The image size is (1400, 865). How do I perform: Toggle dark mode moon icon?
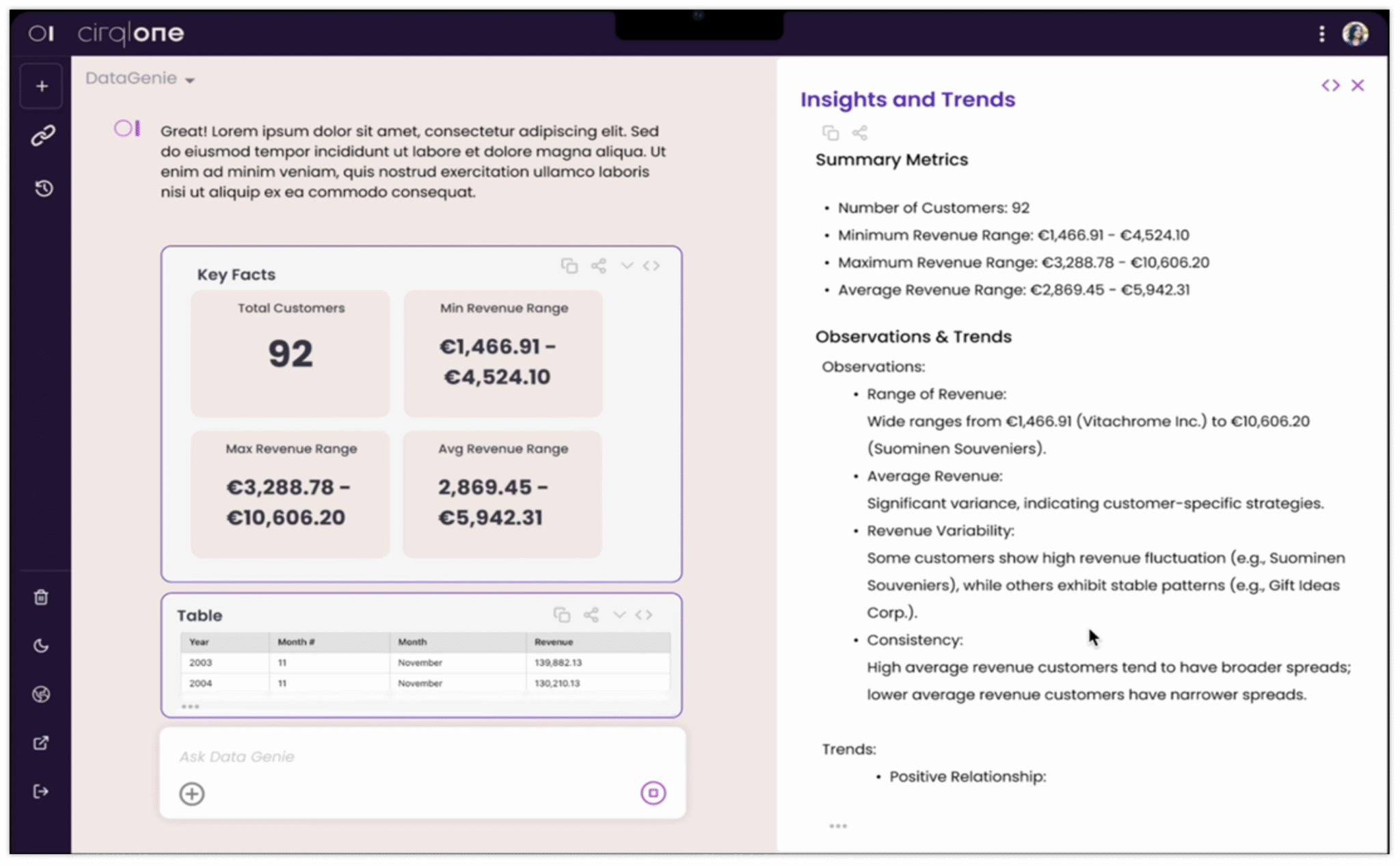[x=41, y=646]
